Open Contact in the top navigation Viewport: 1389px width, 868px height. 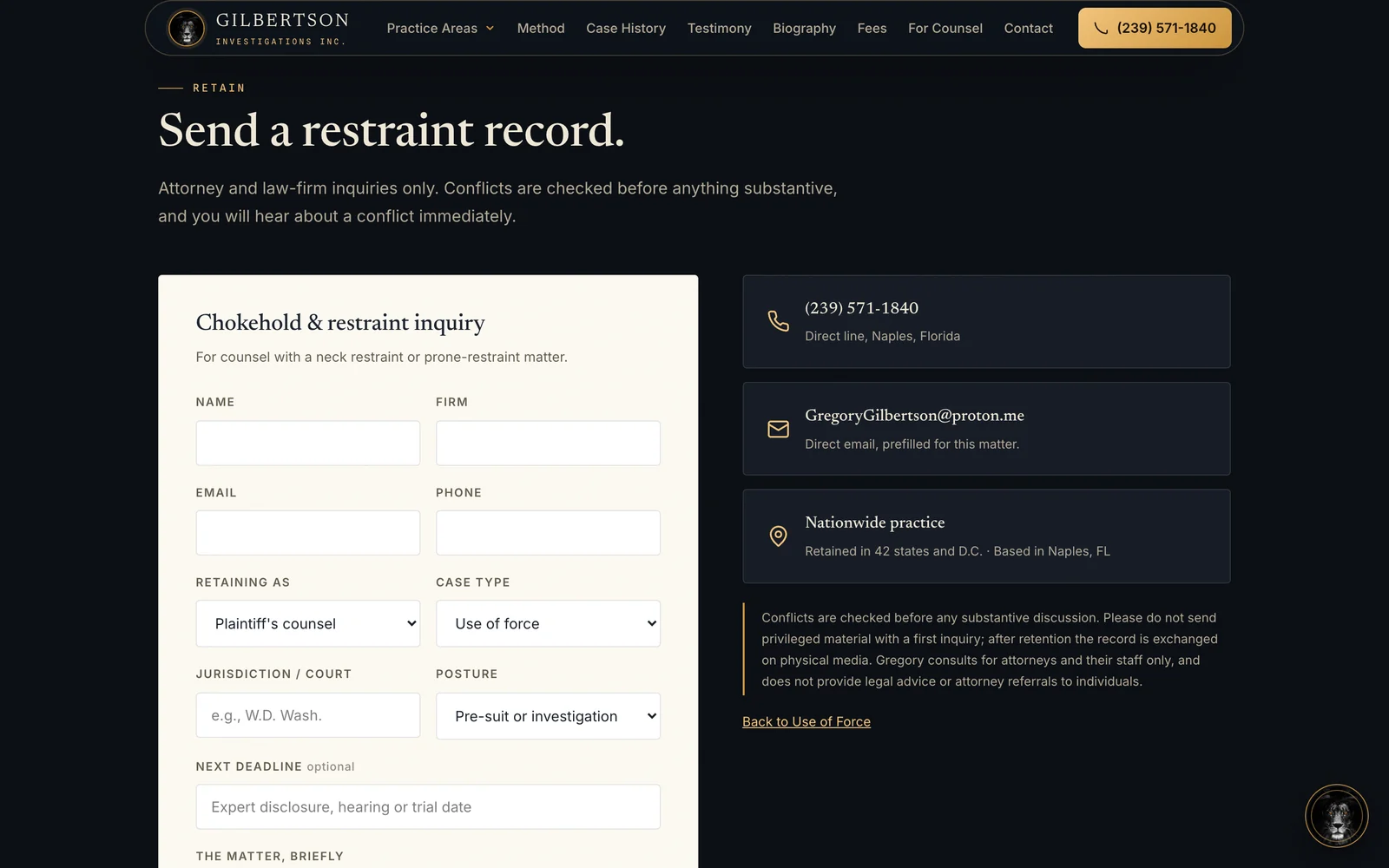click(1028, 29)
